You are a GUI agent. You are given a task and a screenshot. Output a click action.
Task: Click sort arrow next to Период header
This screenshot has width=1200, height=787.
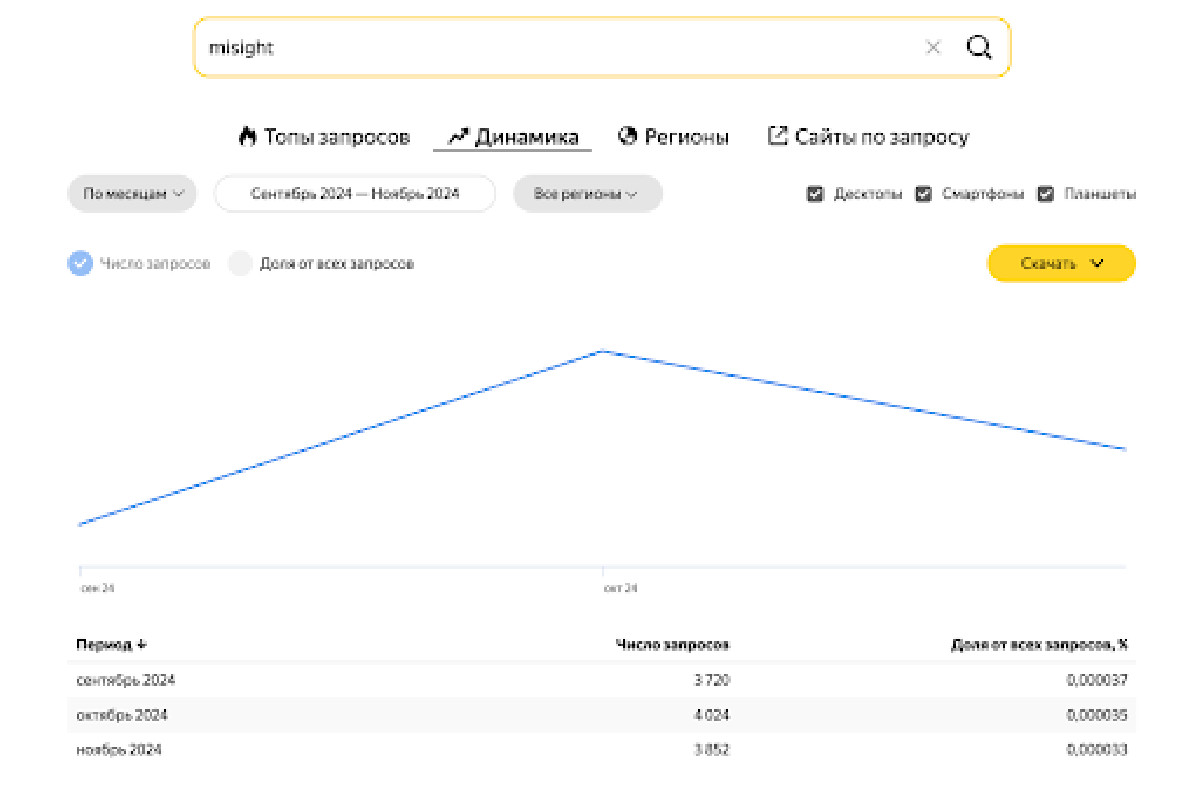[x=141, y=645]
